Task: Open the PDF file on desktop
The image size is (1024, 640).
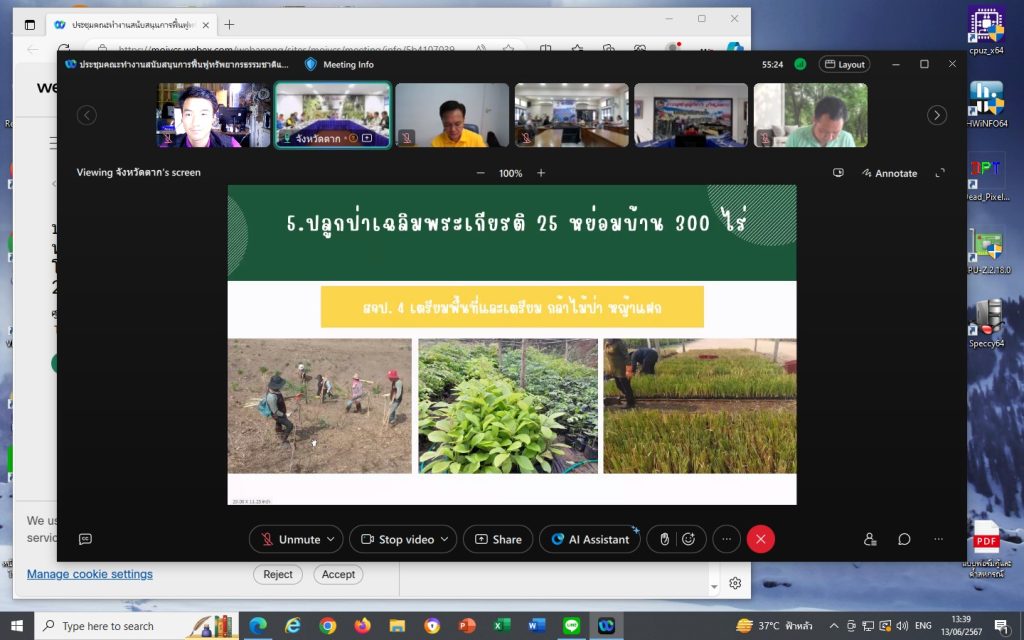Action: click(987, 547)
